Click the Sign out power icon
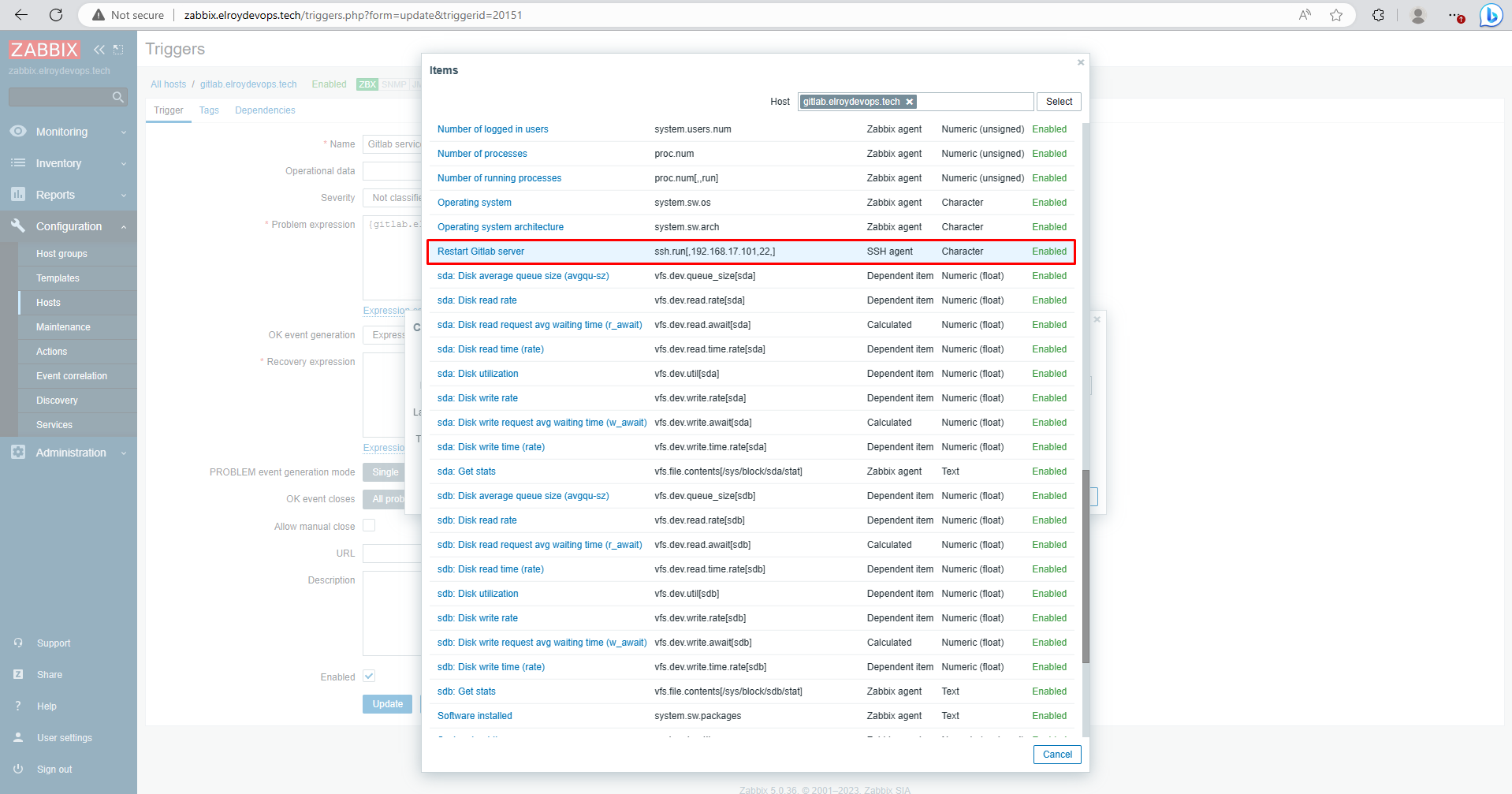This screenshot has height=794, width=1512. tap(18, 770)
